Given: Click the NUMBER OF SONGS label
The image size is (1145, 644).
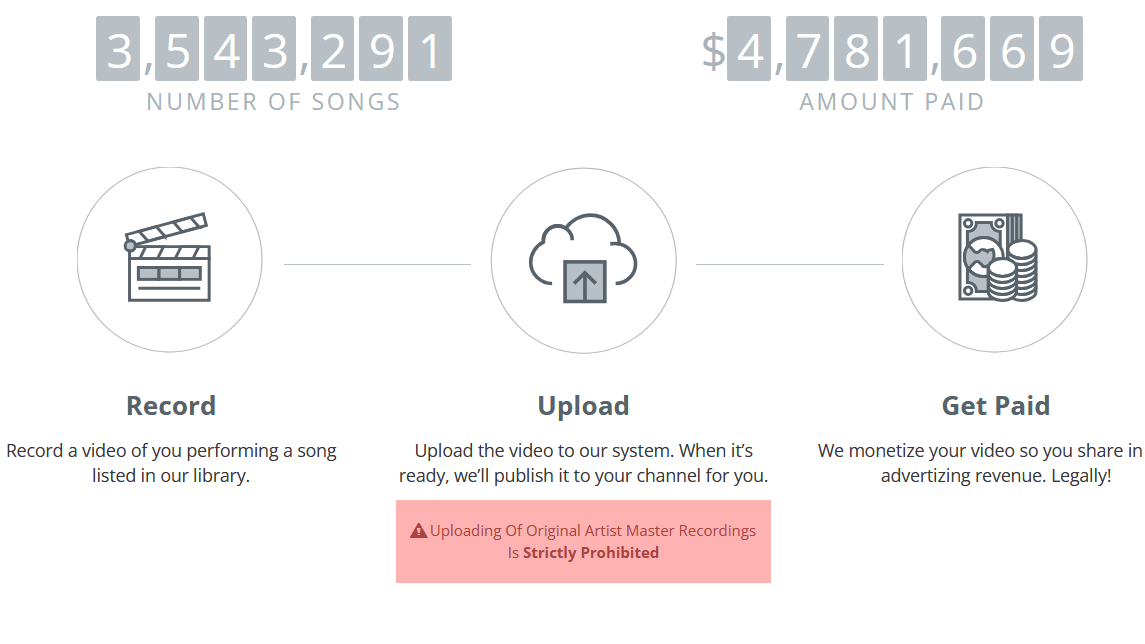Looking at the screenshot, I should (x=274, y=101).
